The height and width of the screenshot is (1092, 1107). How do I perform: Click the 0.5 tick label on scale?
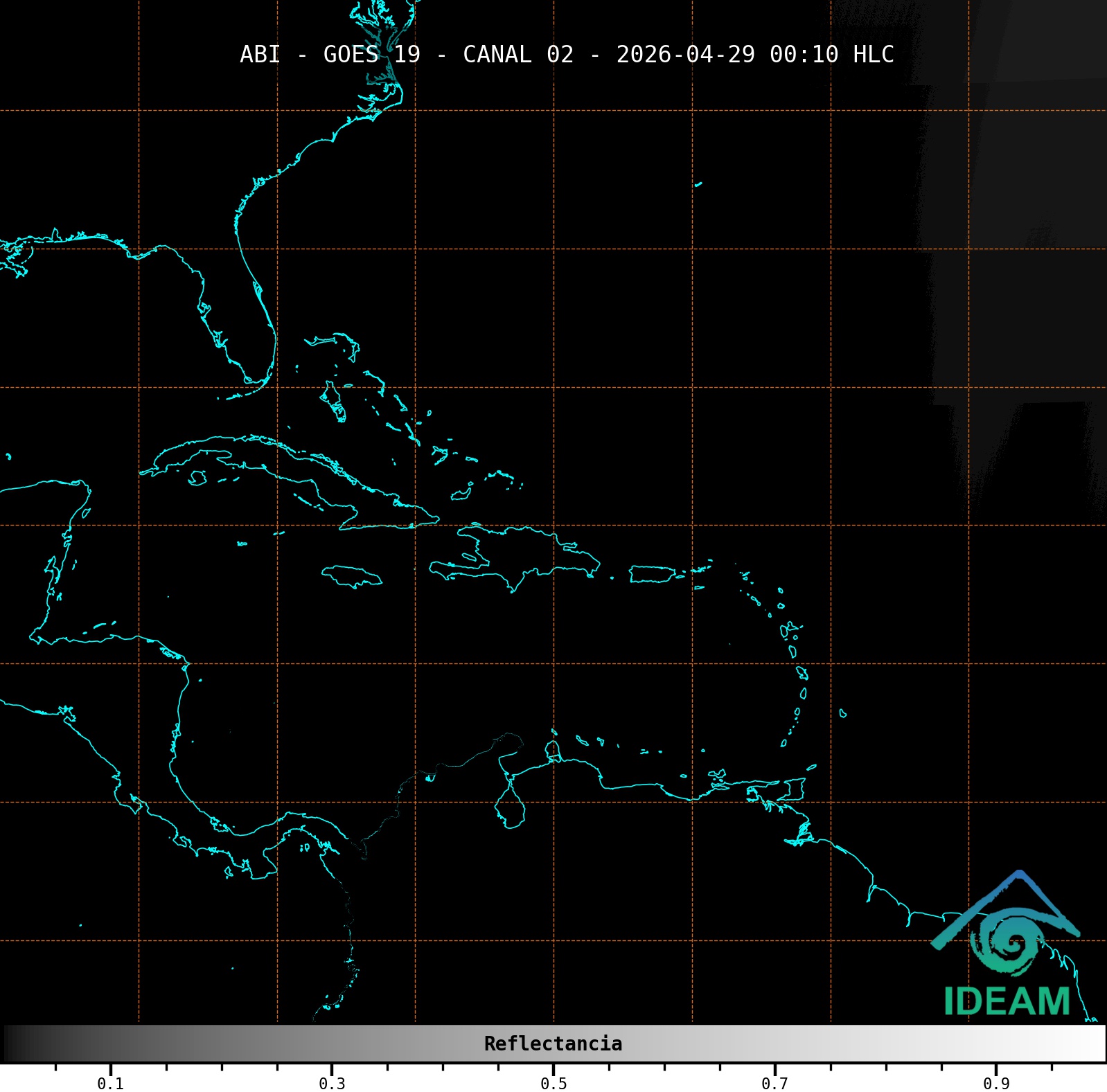553,1084
